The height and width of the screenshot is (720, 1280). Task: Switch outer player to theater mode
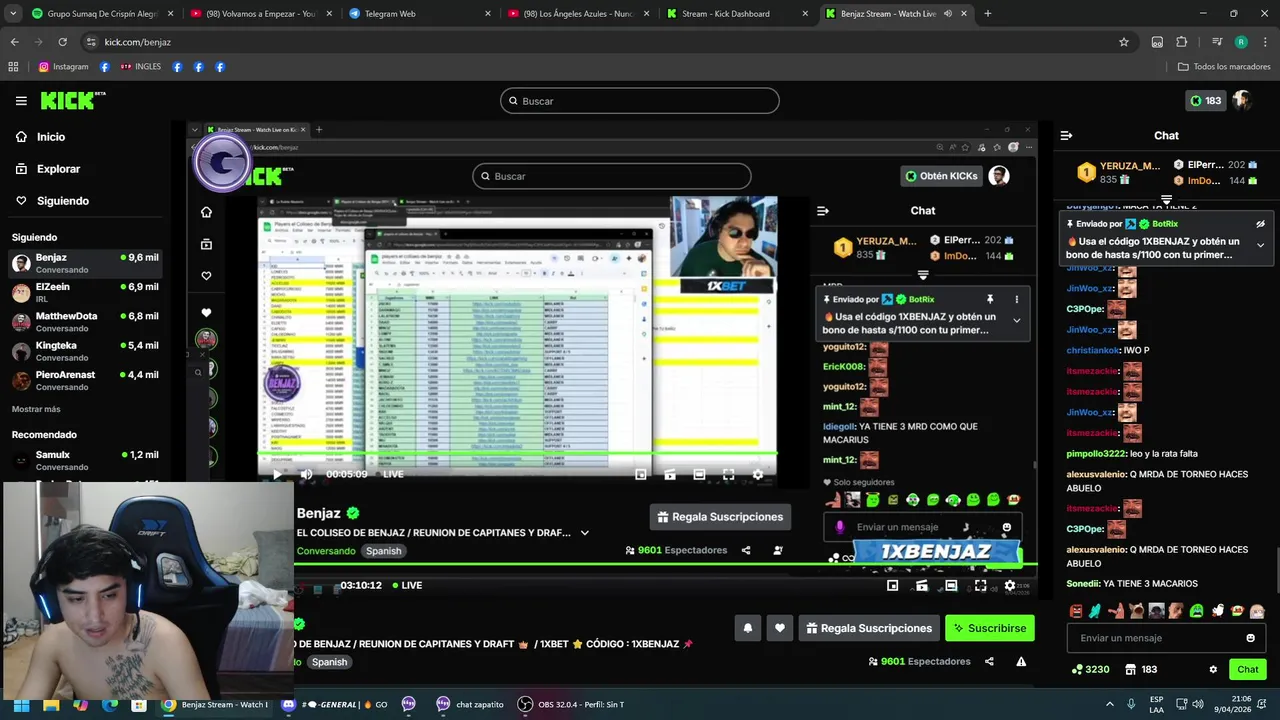[x=951, y=586]
